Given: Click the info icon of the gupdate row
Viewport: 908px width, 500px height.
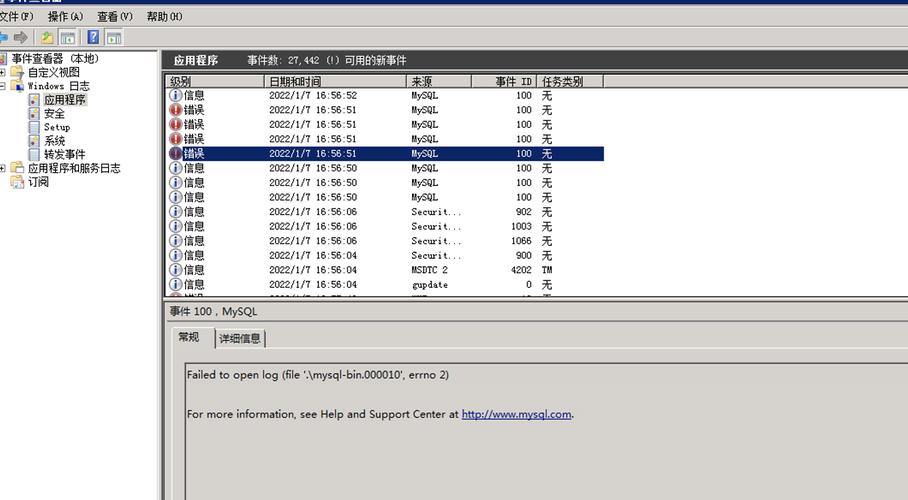Looking at the screenshot, I should point(175,284).
